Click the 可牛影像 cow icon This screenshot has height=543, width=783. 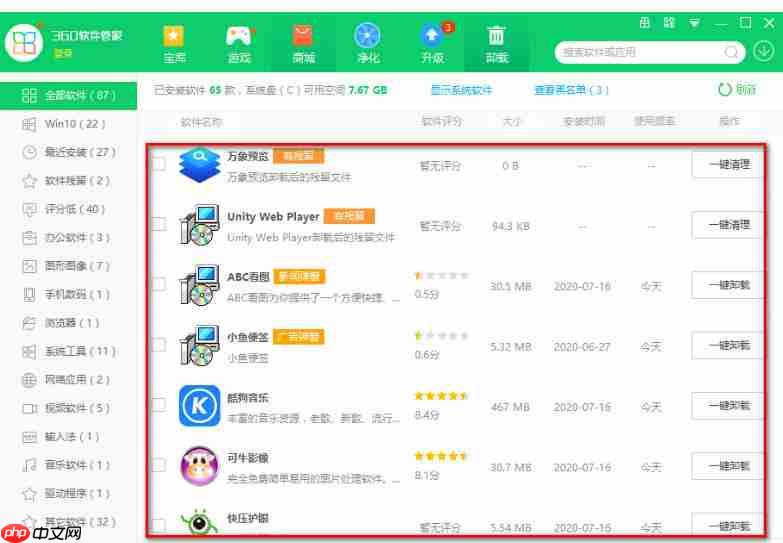199,466
